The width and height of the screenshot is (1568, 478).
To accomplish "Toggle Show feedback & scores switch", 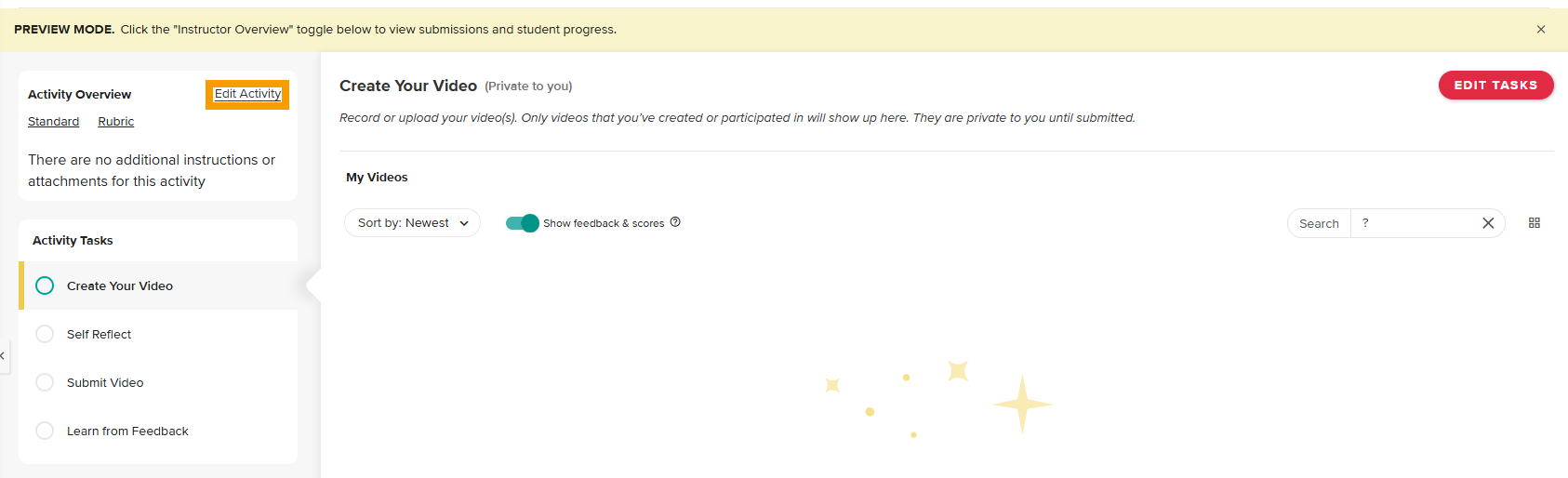I will pyautogui.click(x=522, y=223).
